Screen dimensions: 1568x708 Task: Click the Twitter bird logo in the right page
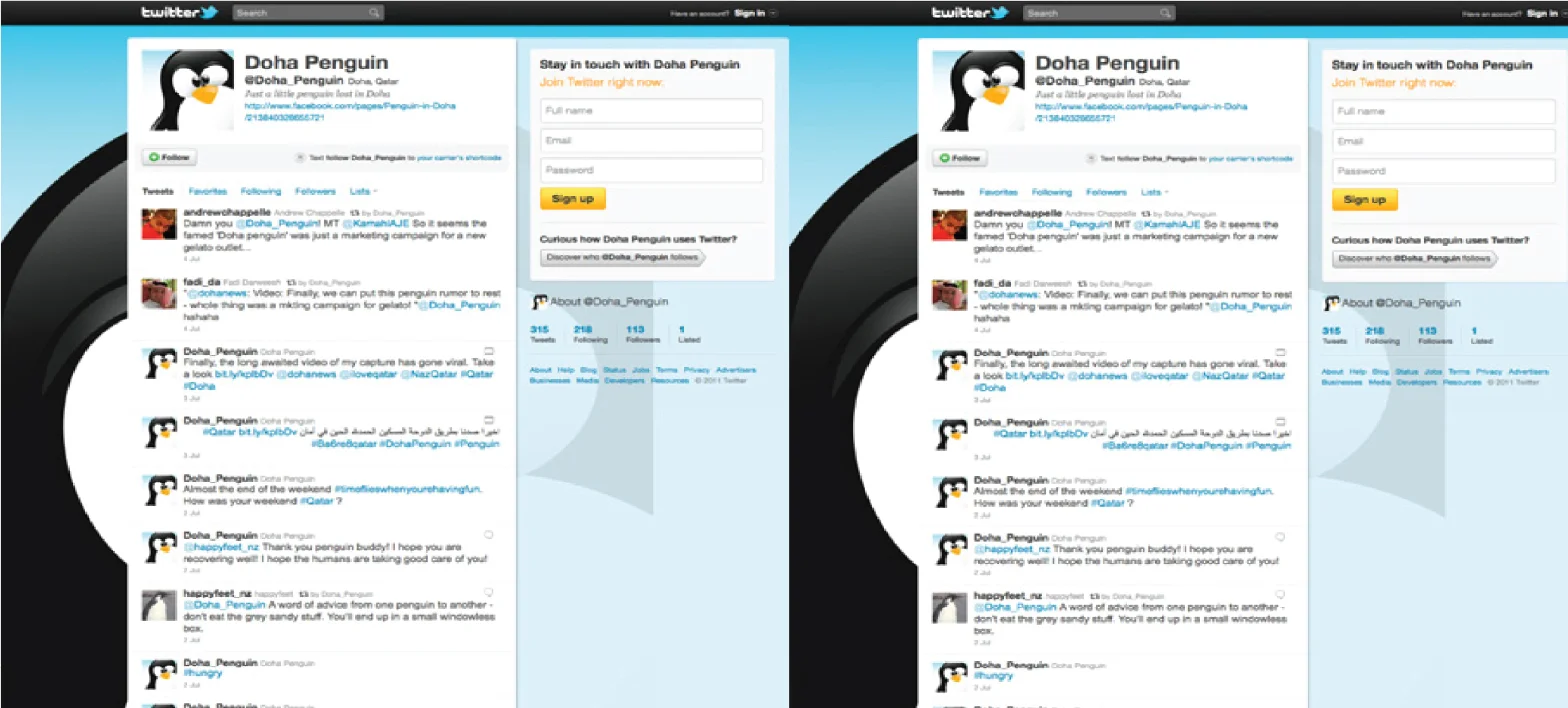pos(1000,13)
